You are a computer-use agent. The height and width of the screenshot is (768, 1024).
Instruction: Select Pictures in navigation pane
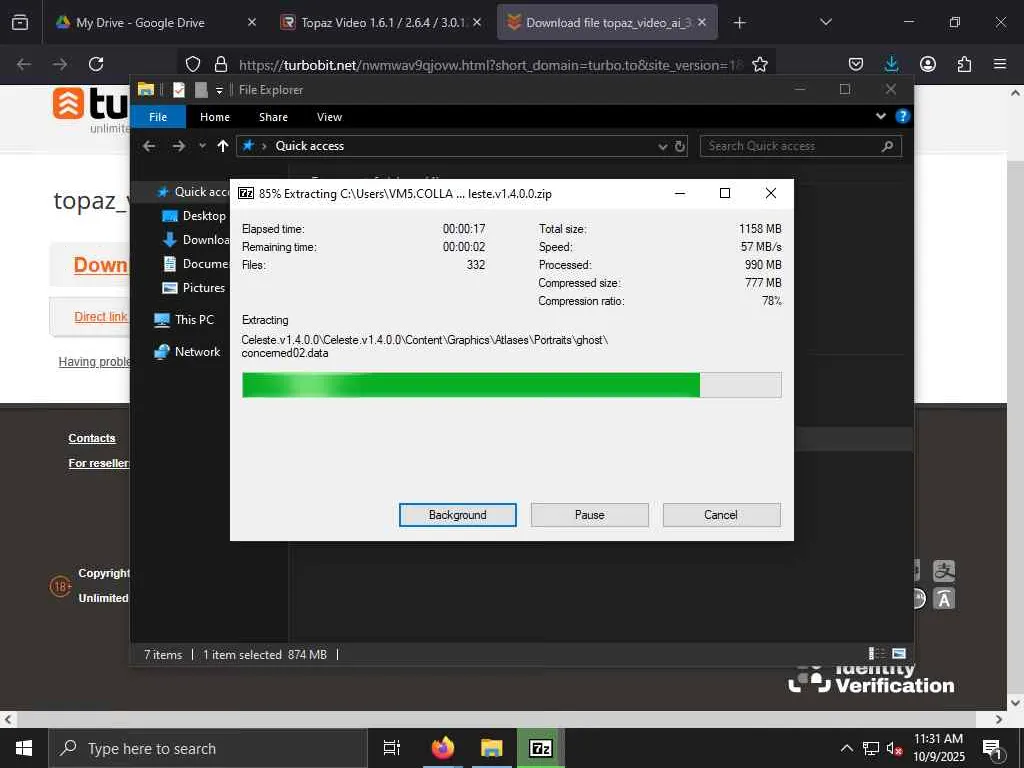194,288
